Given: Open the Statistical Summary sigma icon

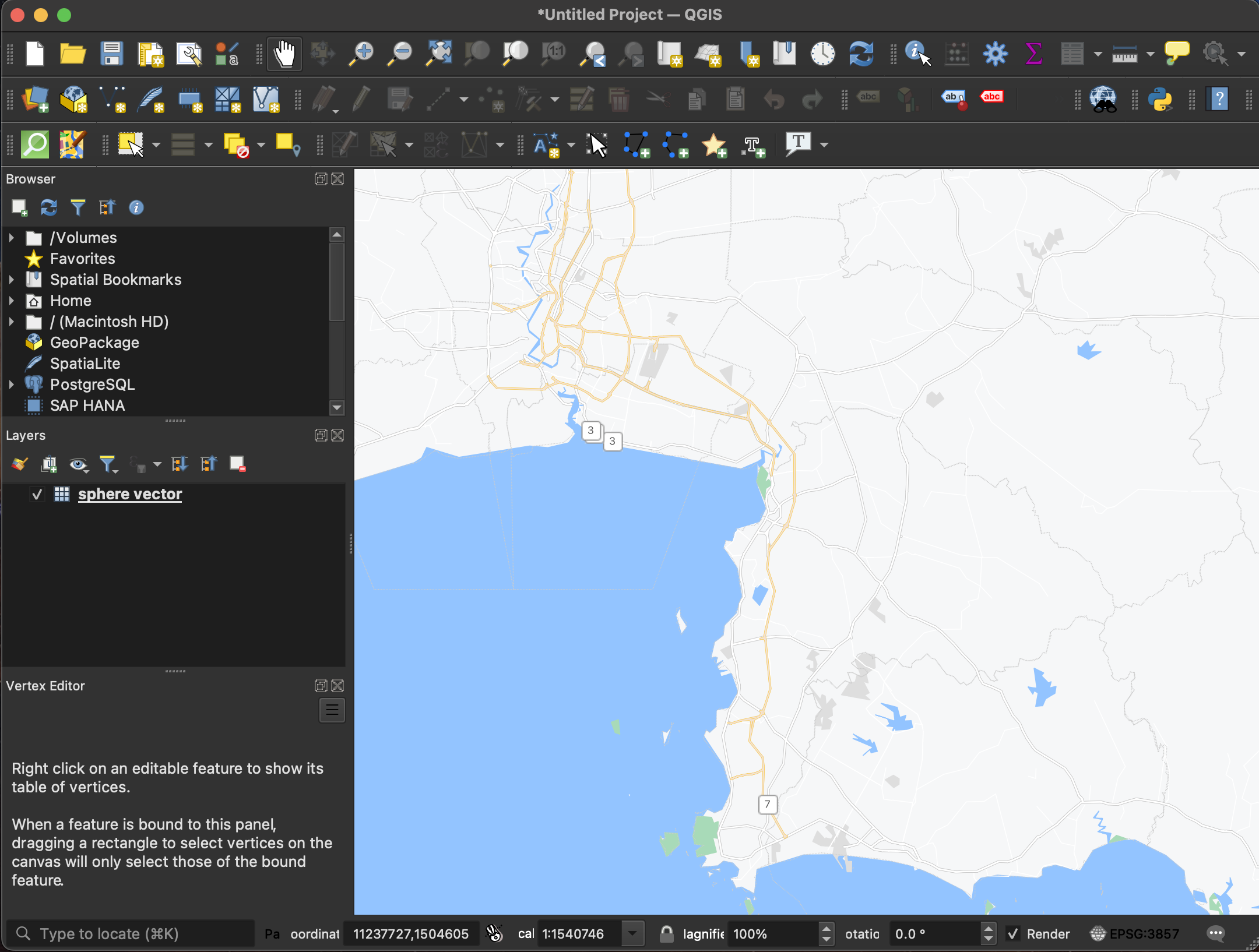Looking at the screenshot, I should tap(1033, 54).
